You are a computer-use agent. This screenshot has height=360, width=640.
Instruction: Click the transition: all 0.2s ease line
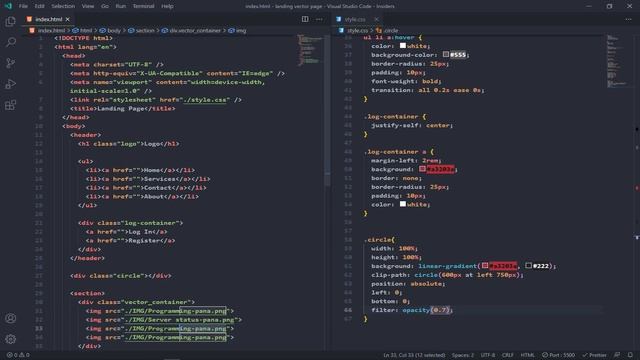[428, 90]
